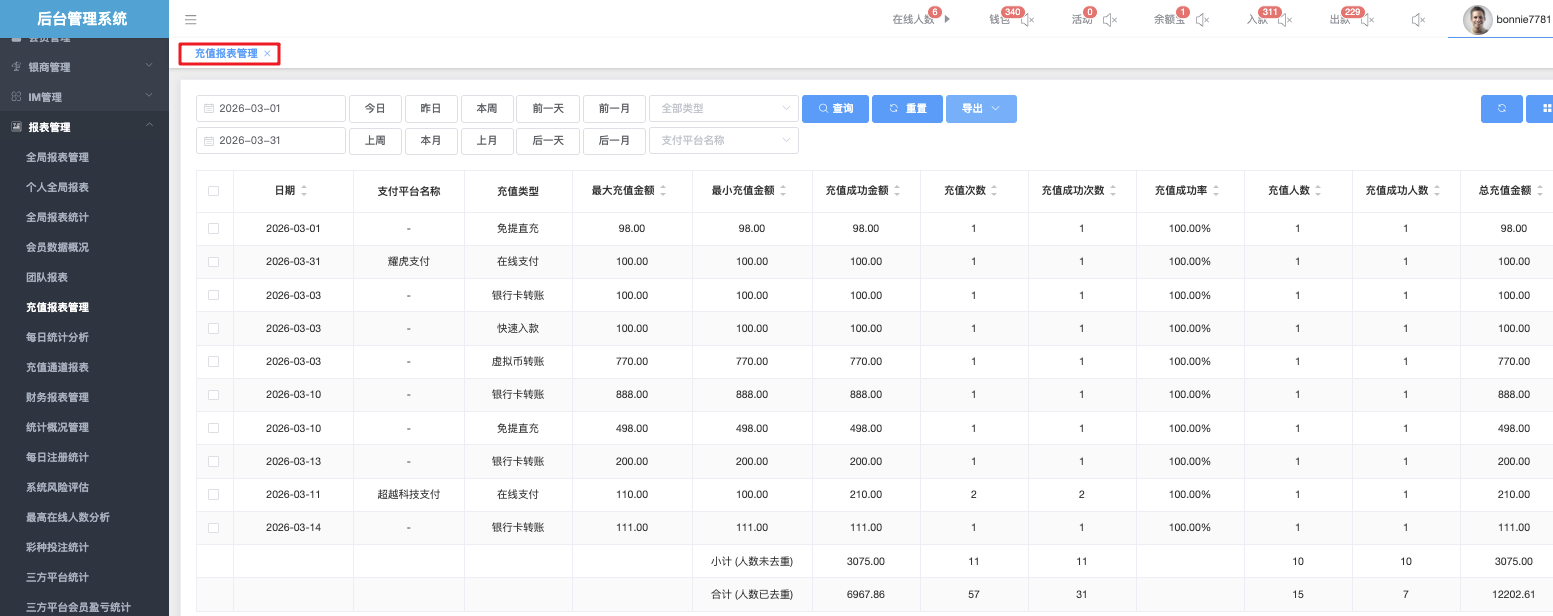Select the checkbox for the 2026-03-11 超越科技支付 row
This screenshot has width=1553, height=616.
[213, 494]
